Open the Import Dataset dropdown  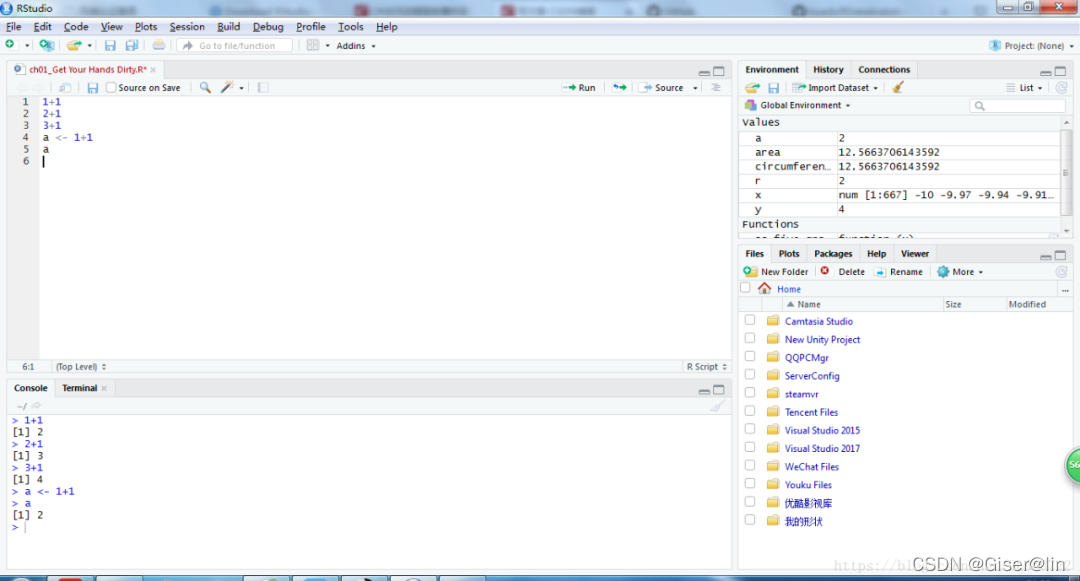coord(835,87)
